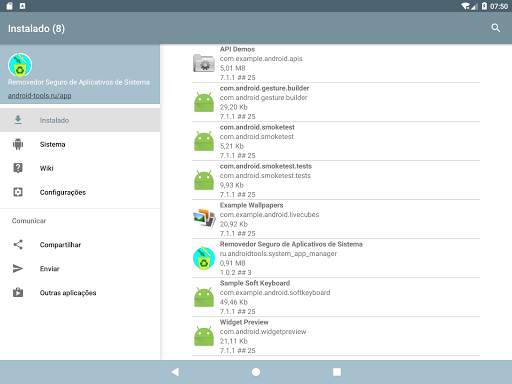The image size is (512, 384).
Task: Click the Example Wallpapers pictures icon
Action: point(204,219)
